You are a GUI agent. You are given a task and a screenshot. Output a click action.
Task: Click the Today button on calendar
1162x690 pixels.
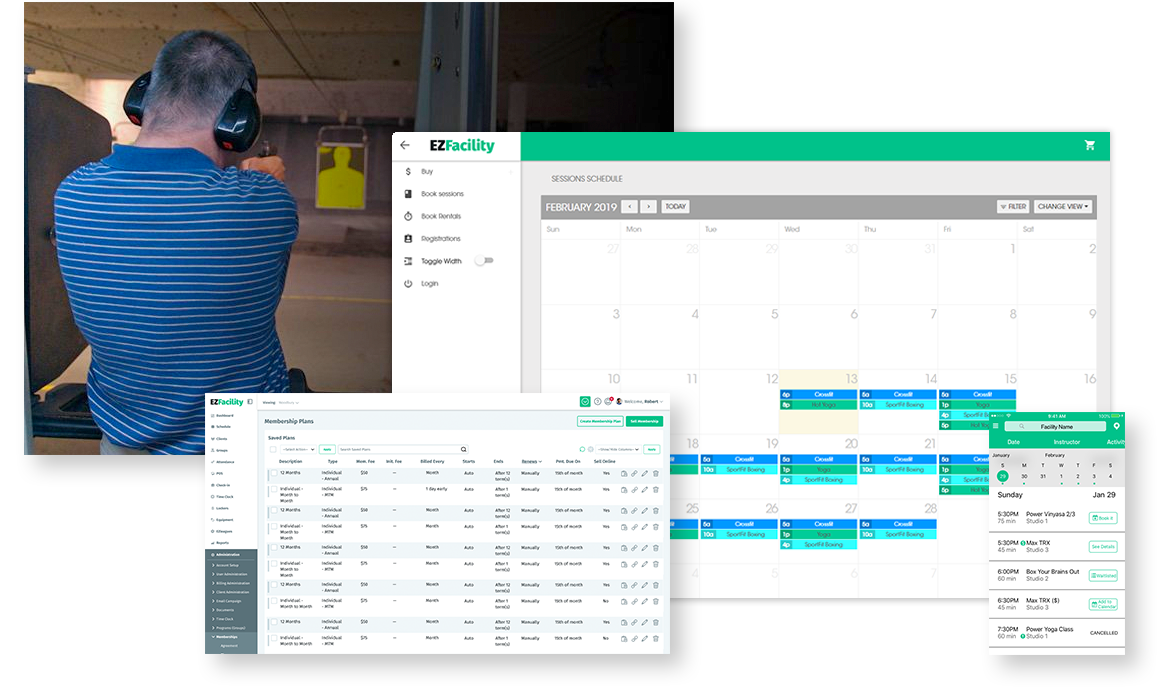pos(675,207)
